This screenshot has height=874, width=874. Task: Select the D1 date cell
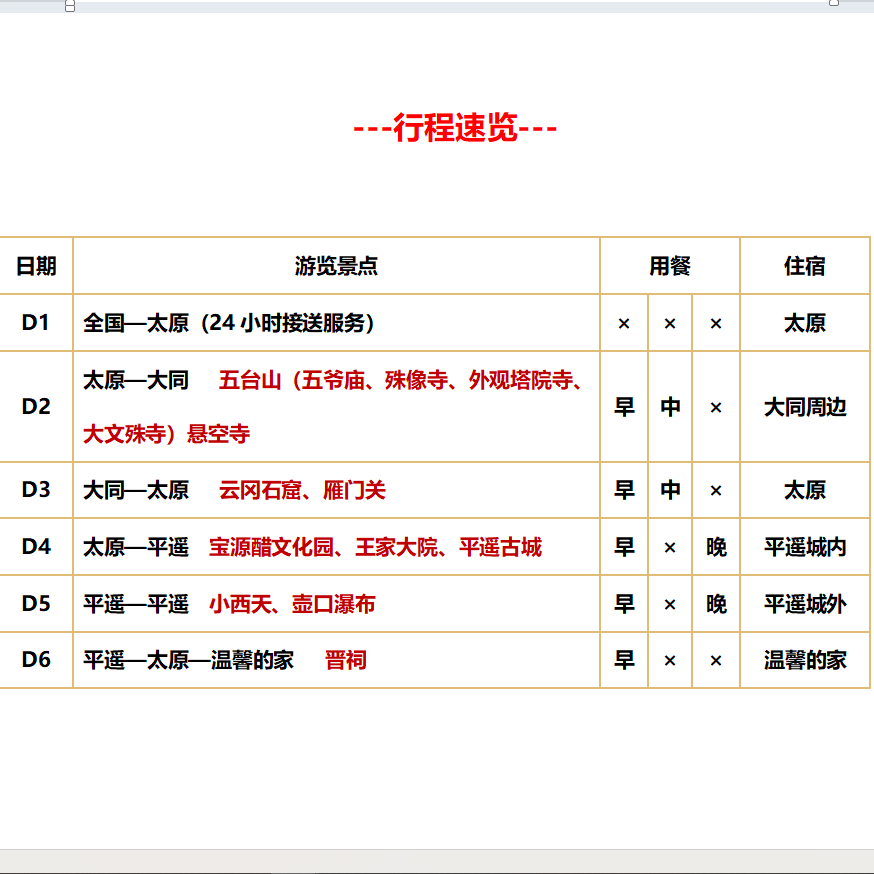[36, 323]
